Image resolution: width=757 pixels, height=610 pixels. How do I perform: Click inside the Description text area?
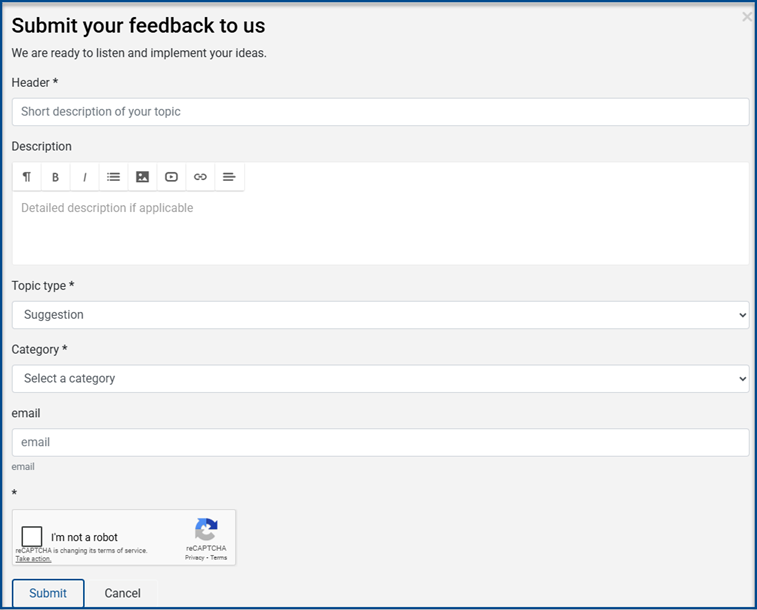(x=380, y=230)
